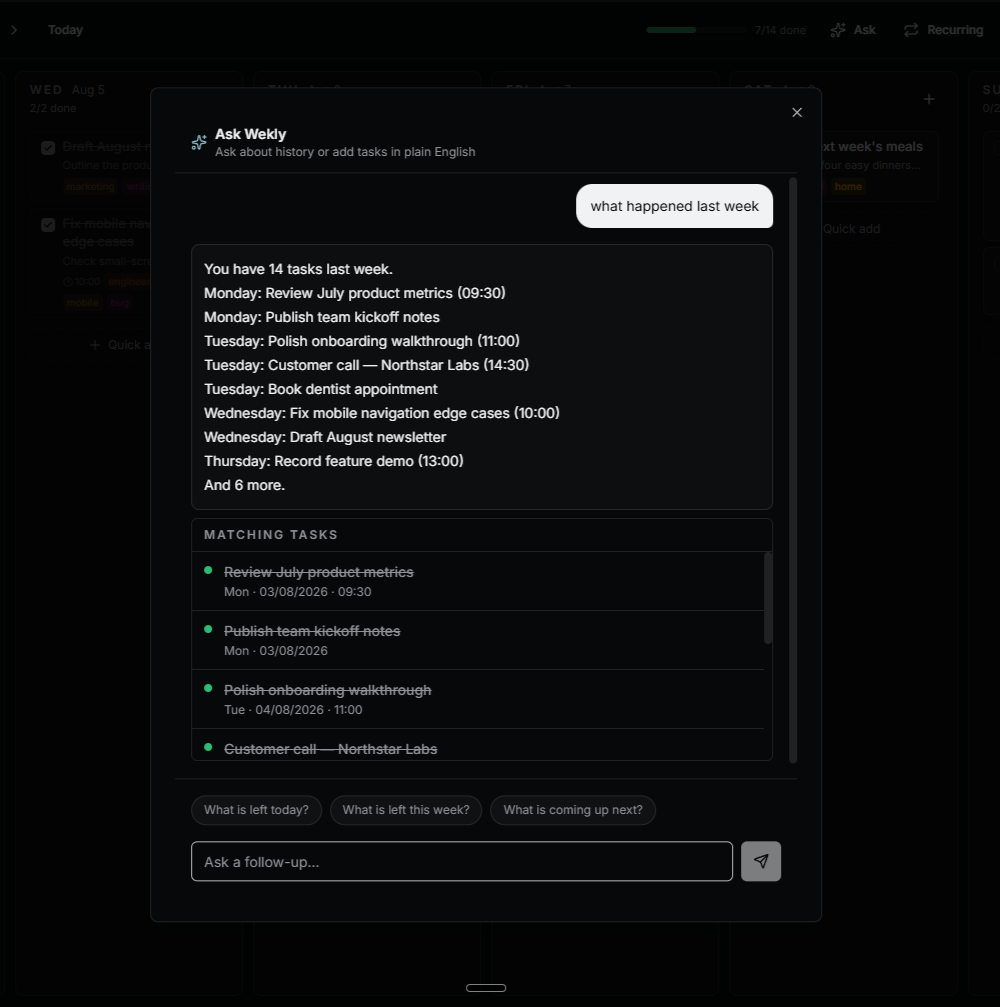Uncheck the Fix mobile navigation checkbox
Image resolution: width=1000 pixels, height=1007 pixels.
[48, 225]
